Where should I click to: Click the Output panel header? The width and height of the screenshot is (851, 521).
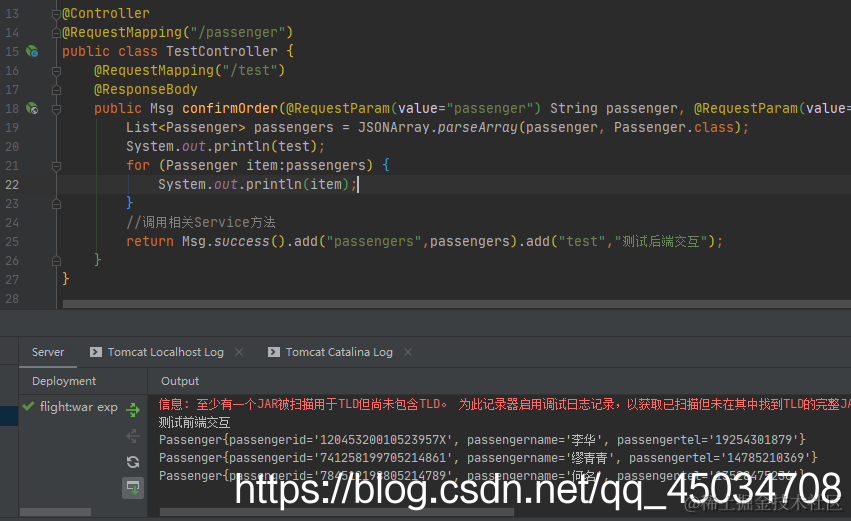(x=180, y=381)
